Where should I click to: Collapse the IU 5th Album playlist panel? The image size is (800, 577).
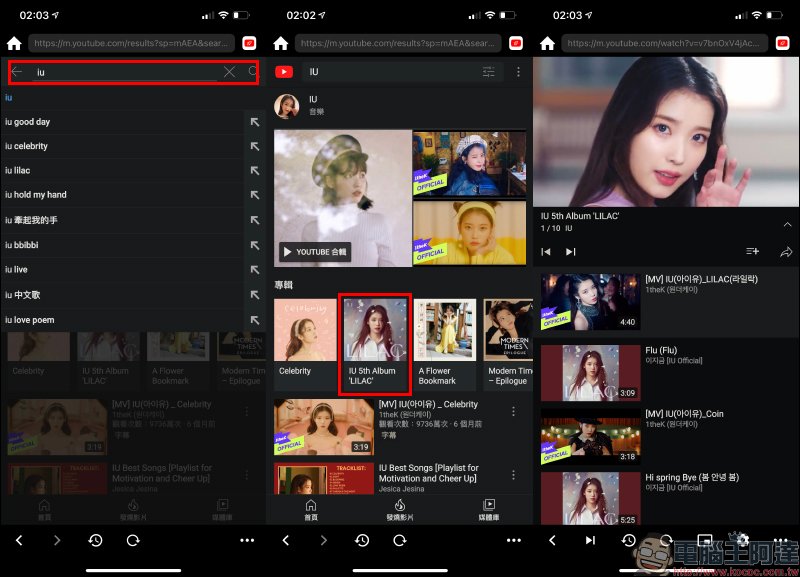pyautogui.click(x=787, y=224)
